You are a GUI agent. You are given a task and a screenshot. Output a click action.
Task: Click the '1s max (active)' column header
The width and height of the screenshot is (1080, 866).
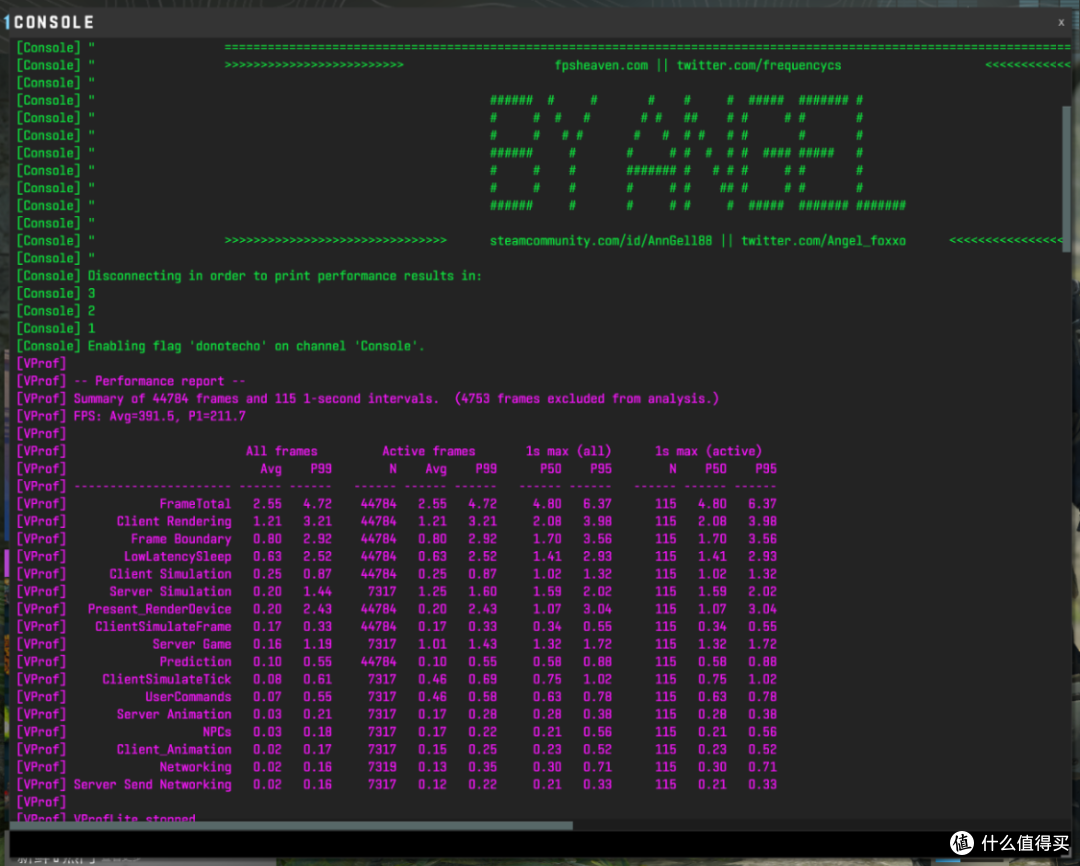tap(708, 451)
